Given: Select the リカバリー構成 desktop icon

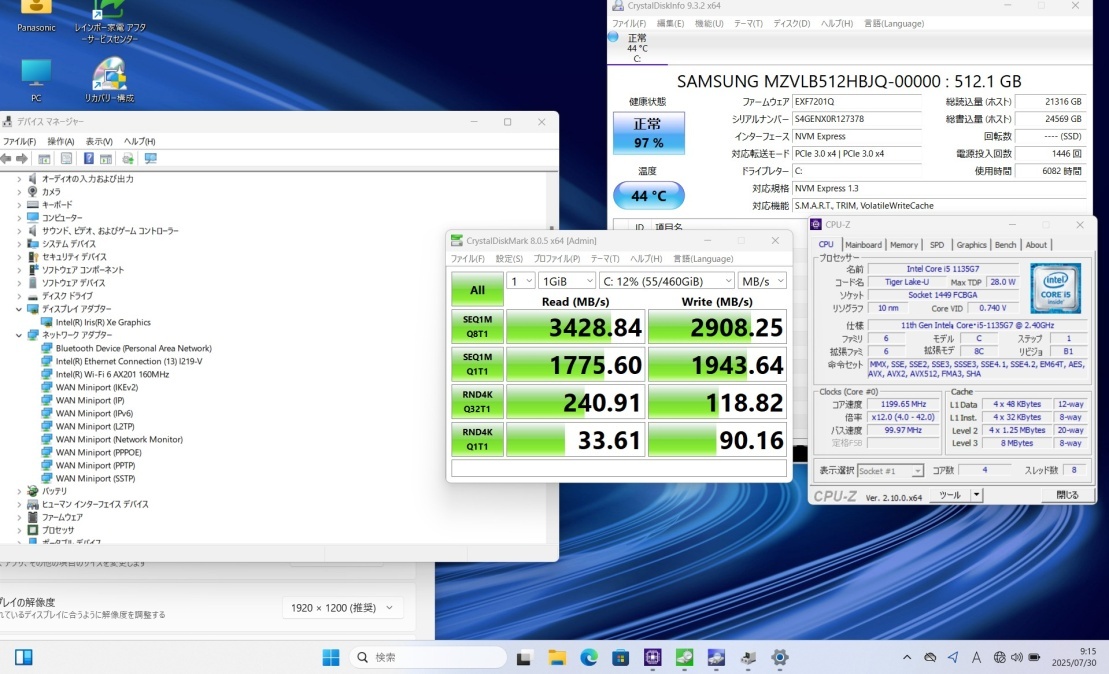Looking at the screenshot, I should click(110, 81).
